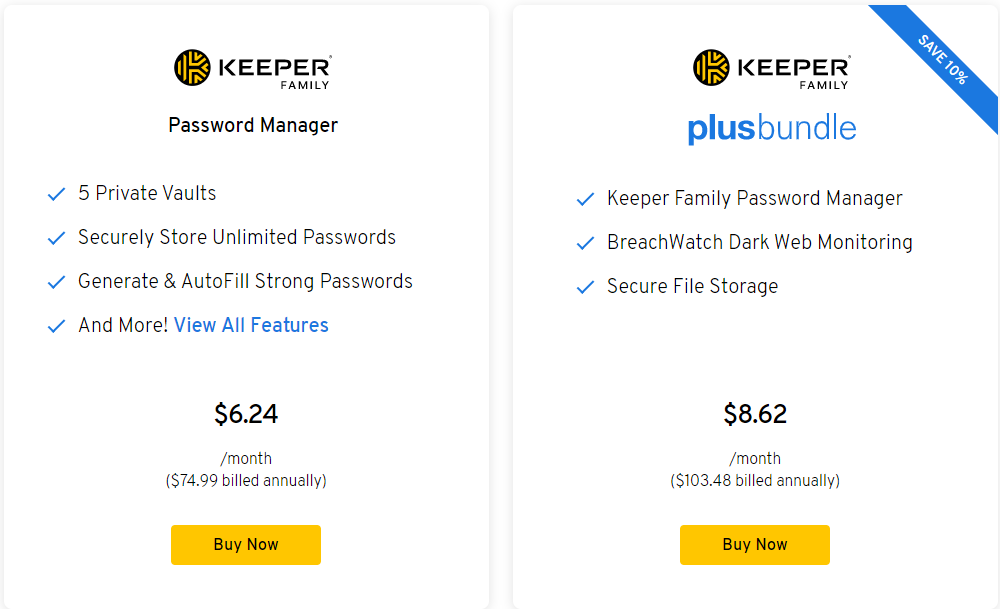The image size is (1000, 609).
Task: Select the Password Manager plan title
Action: (253, 125)
